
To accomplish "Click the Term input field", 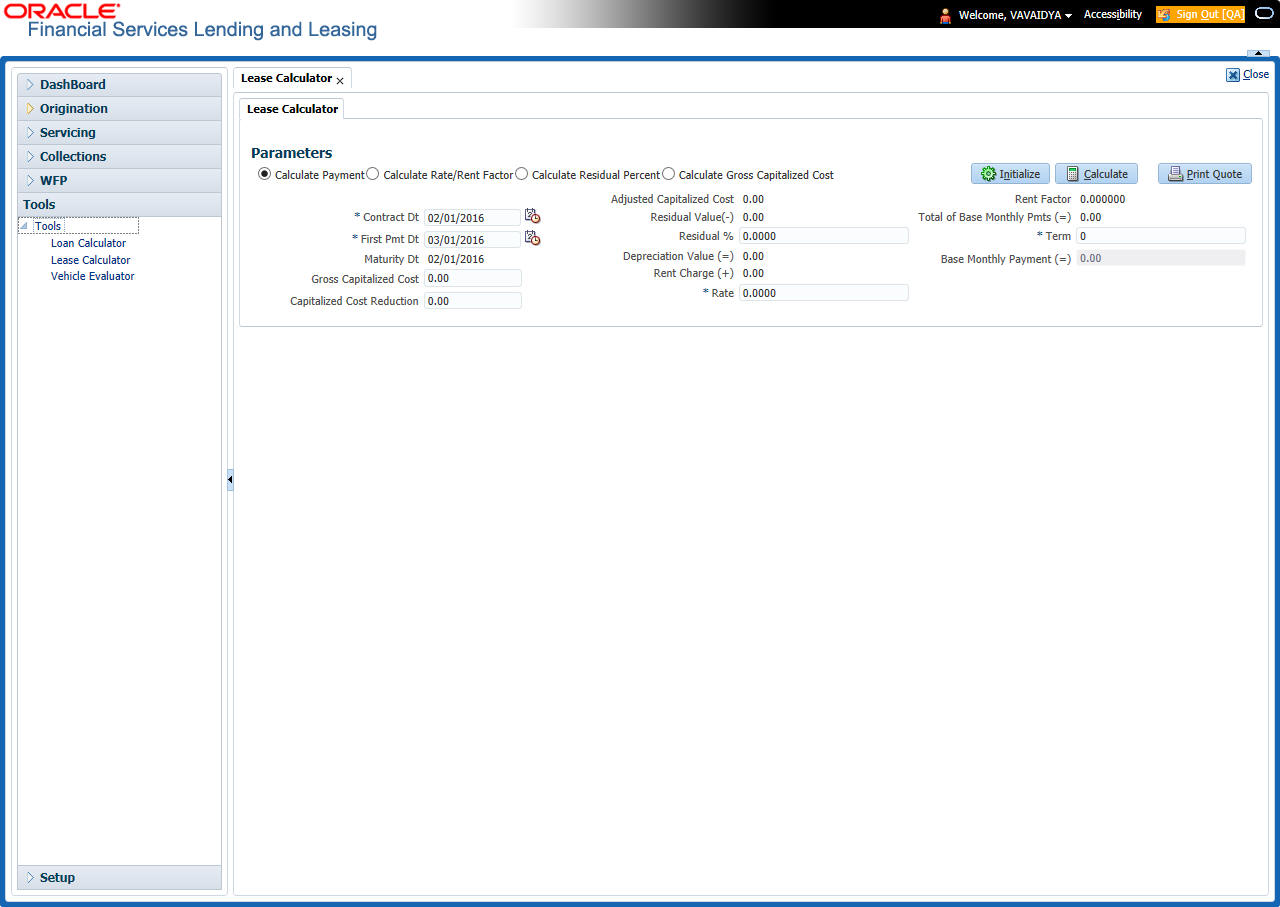I will tap(1161, 236).
